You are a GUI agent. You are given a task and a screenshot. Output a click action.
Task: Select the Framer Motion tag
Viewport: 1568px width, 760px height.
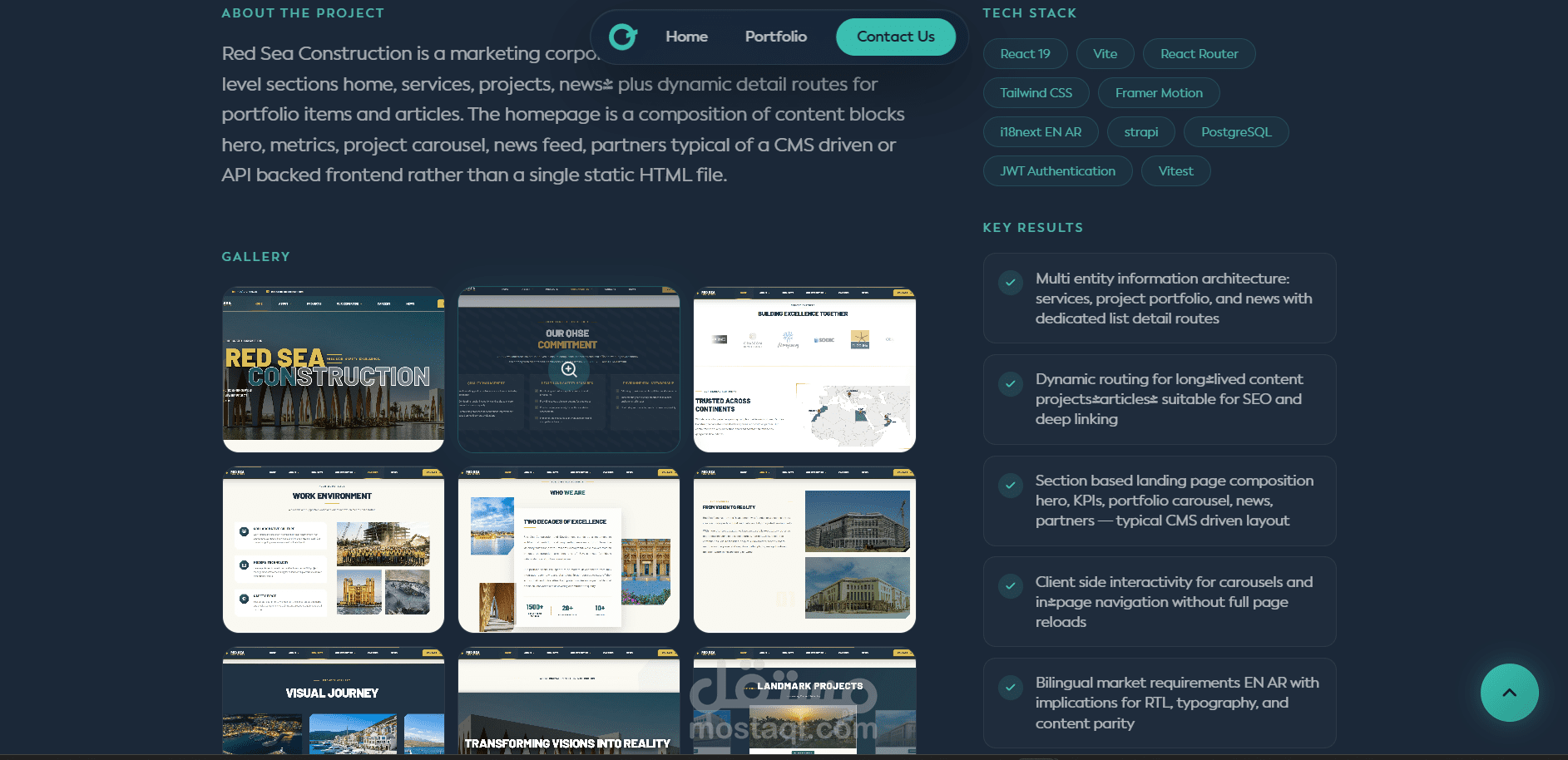tap(1159, 93)
